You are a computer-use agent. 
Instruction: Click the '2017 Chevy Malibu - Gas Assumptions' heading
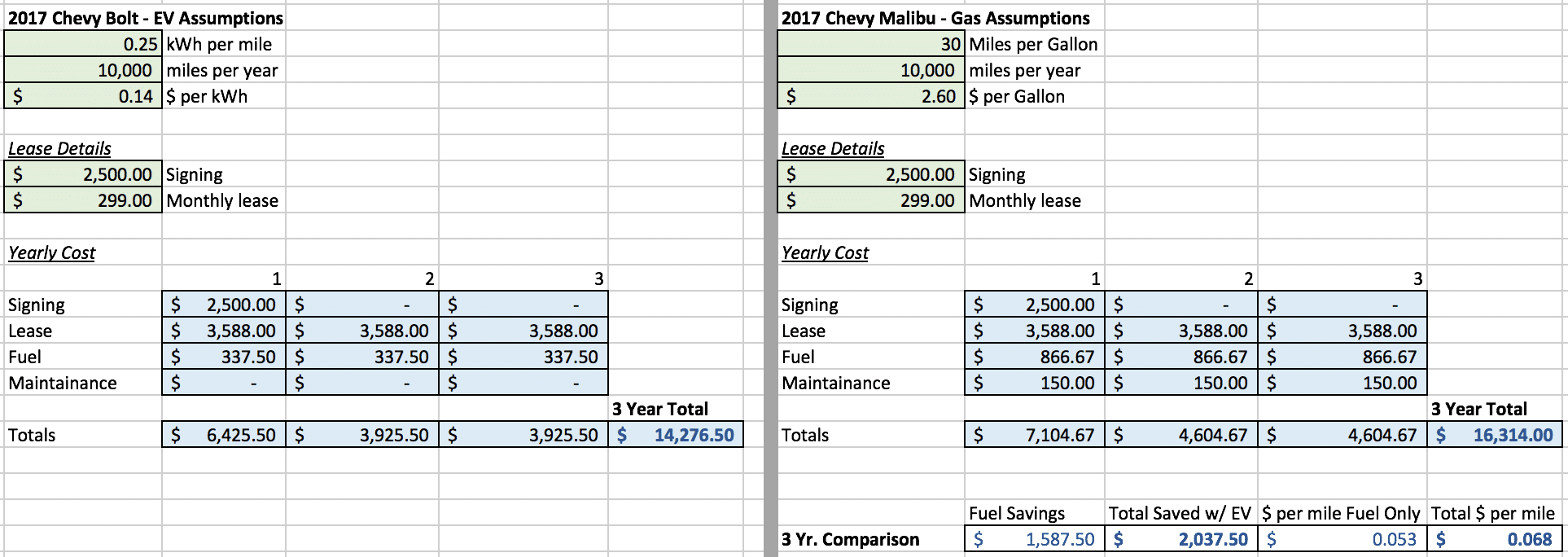[935, 18]
